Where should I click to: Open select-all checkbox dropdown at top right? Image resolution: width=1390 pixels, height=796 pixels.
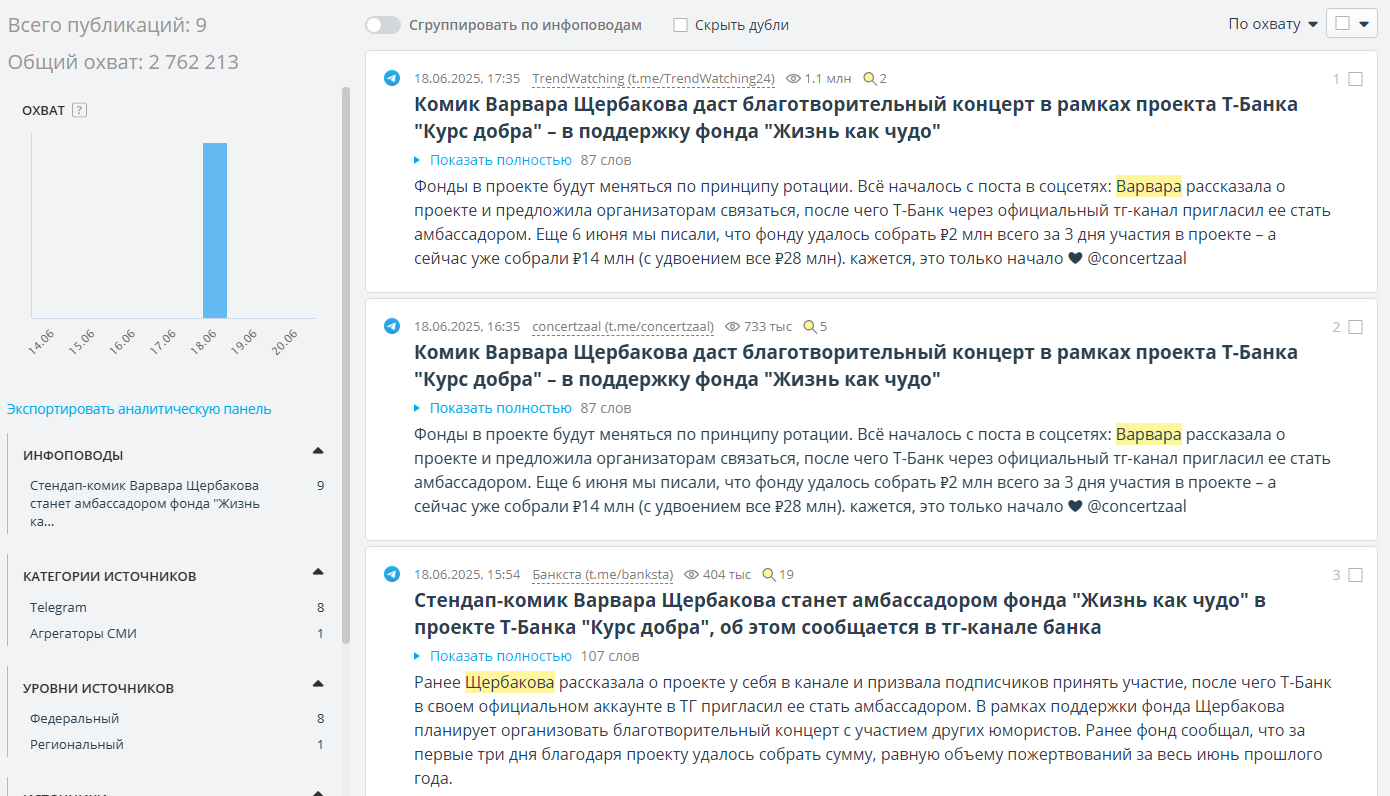1363,24
